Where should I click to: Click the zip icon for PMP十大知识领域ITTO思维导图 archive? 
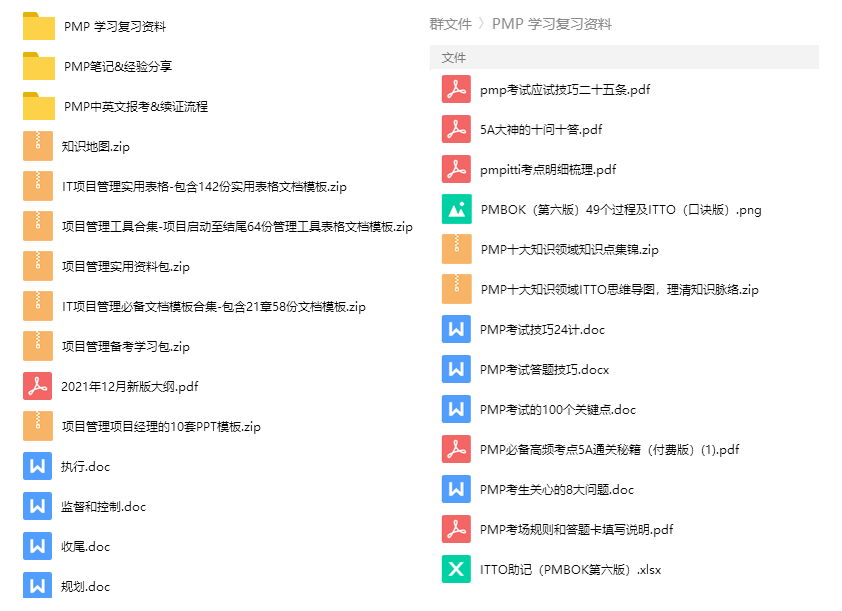tap(456, 289)
